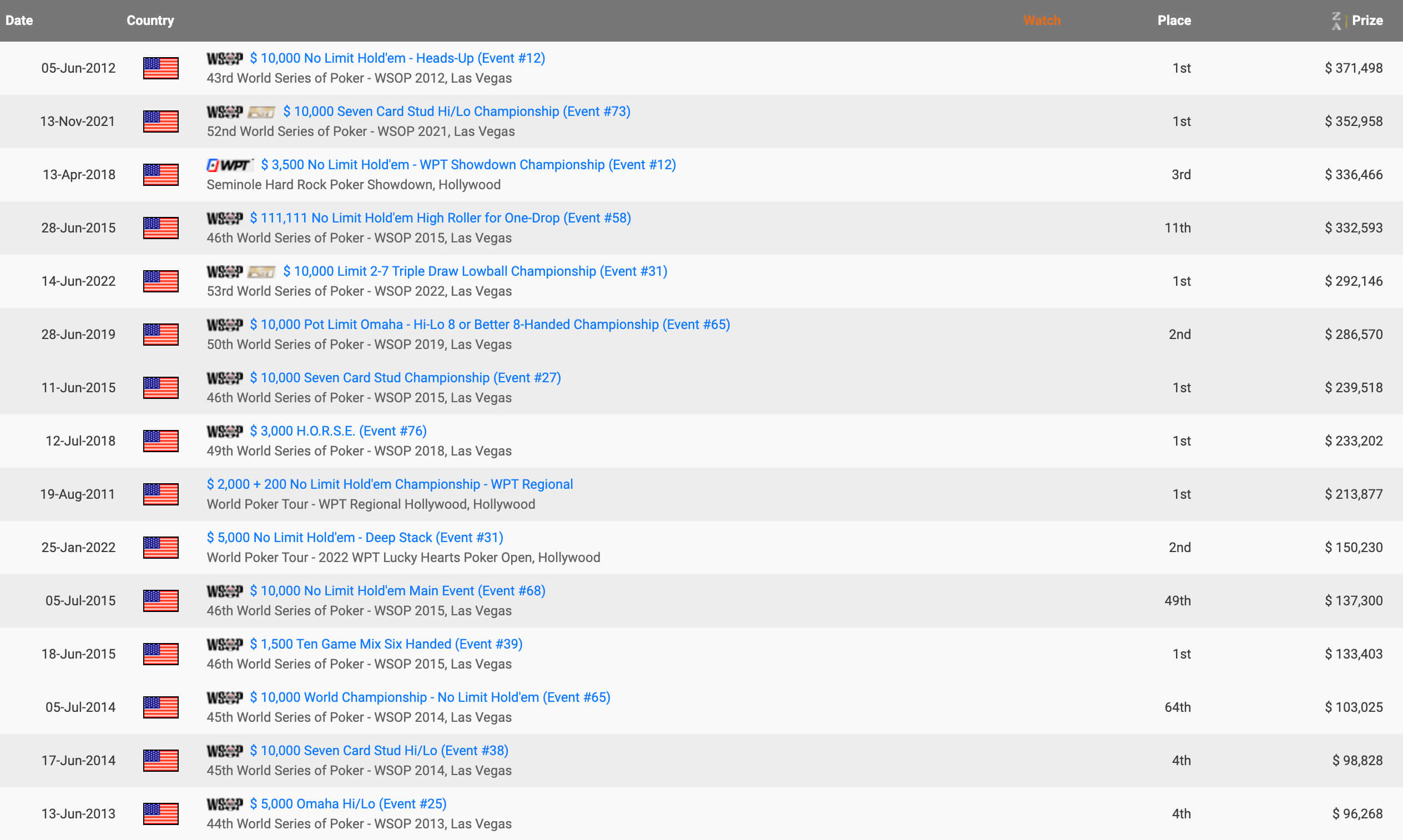Open $1,500 Ten Game Mix Six Handed link

click(386, 644)
